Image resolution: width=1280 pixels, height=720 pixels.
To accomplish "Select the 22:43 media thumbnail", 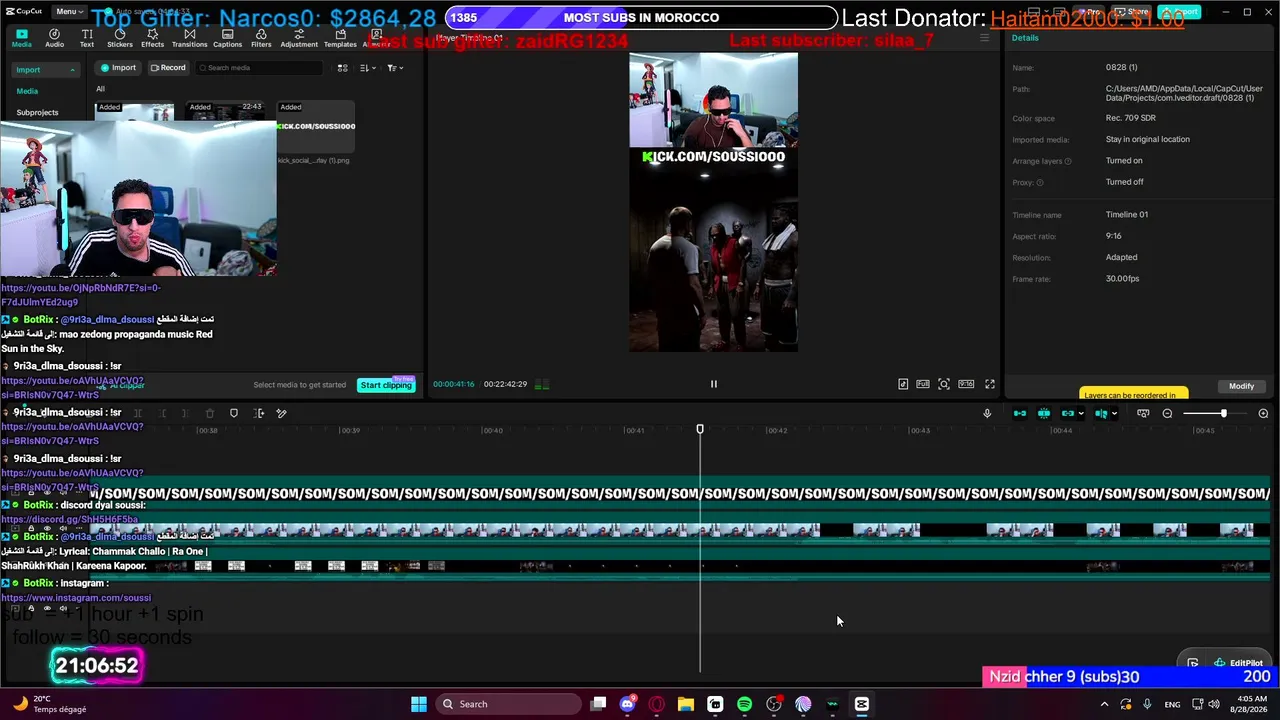I will click(226, 111).
